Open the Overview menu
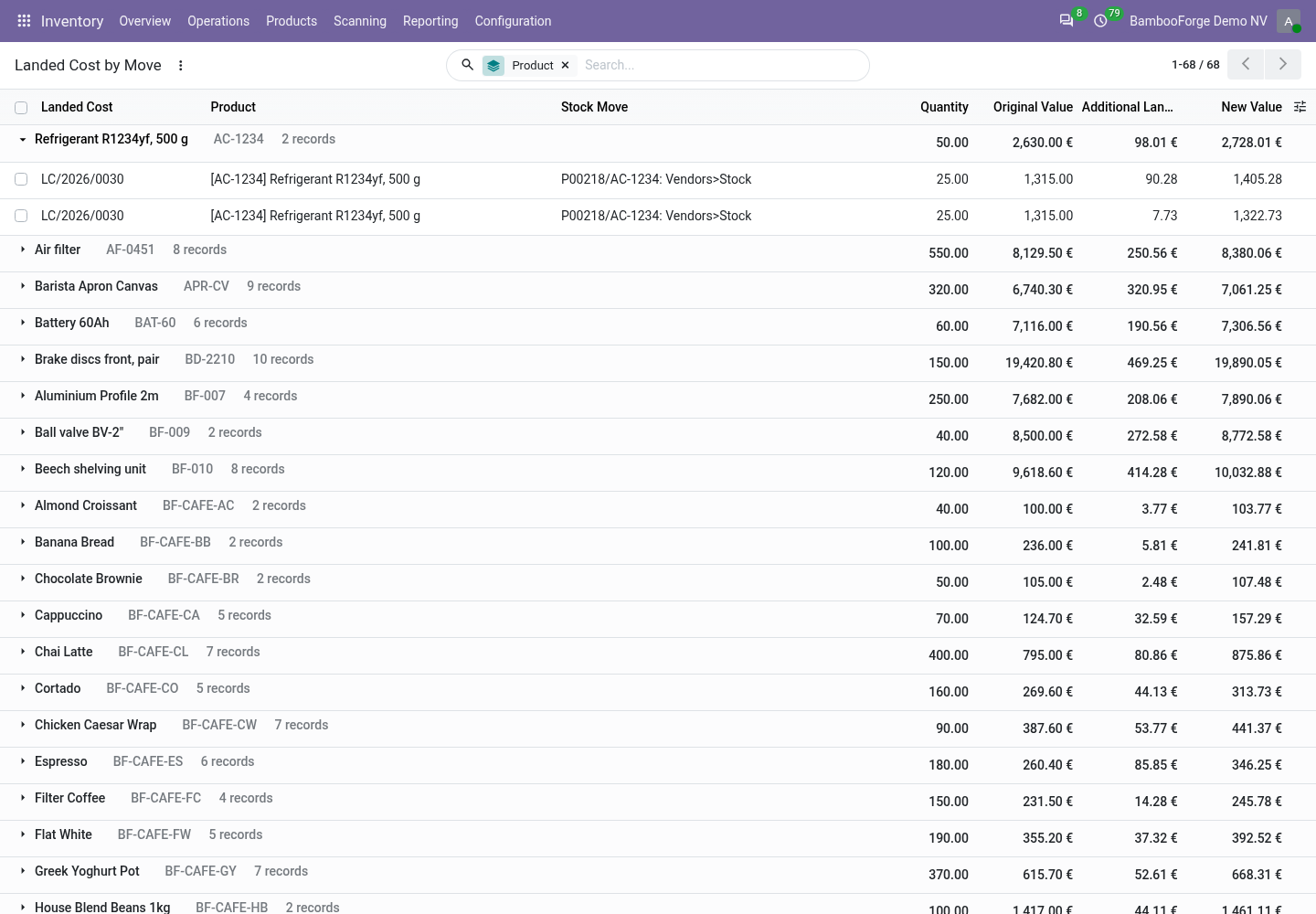This screenshot has height=914, width=1316. pyautogui.click(x=144, y=21)
